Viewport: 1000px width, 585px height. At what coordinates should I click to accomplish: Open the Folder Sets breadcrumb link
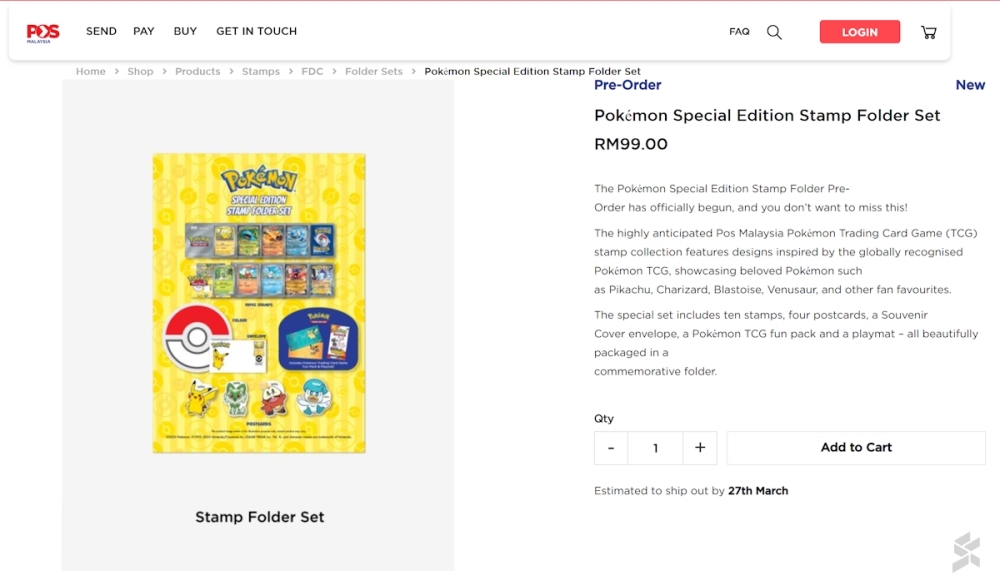tap(373, 71)
